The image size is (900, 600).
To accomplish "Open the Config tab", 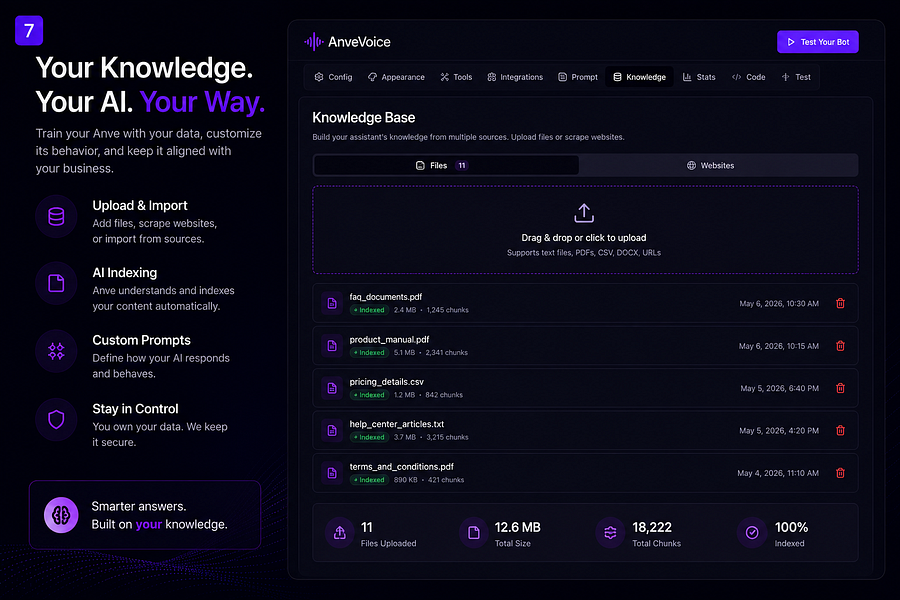I will coord(333,77).
